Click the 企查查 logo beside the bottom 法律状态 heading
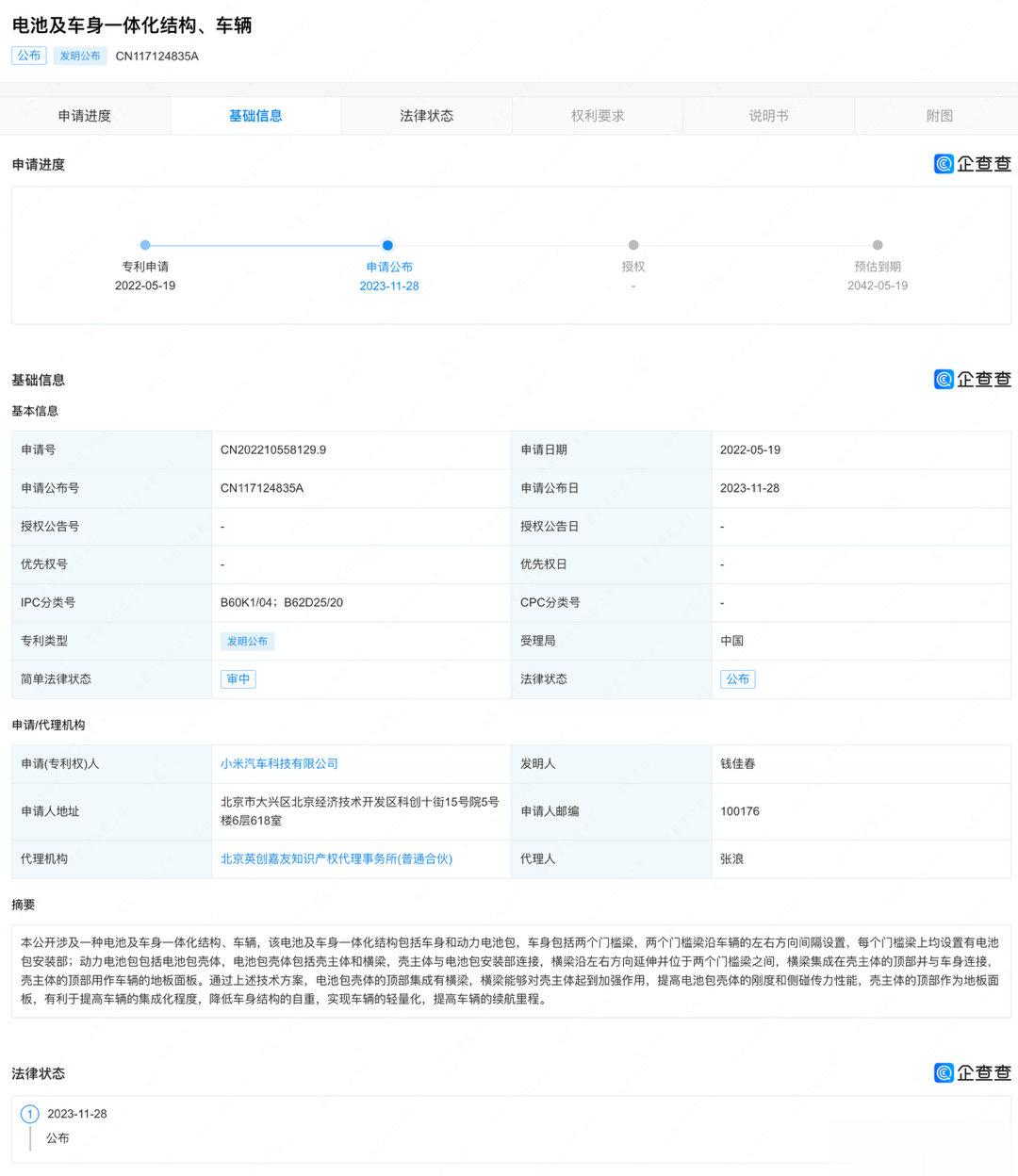Screen dimensions: 1018x1176 [972, 1073]
